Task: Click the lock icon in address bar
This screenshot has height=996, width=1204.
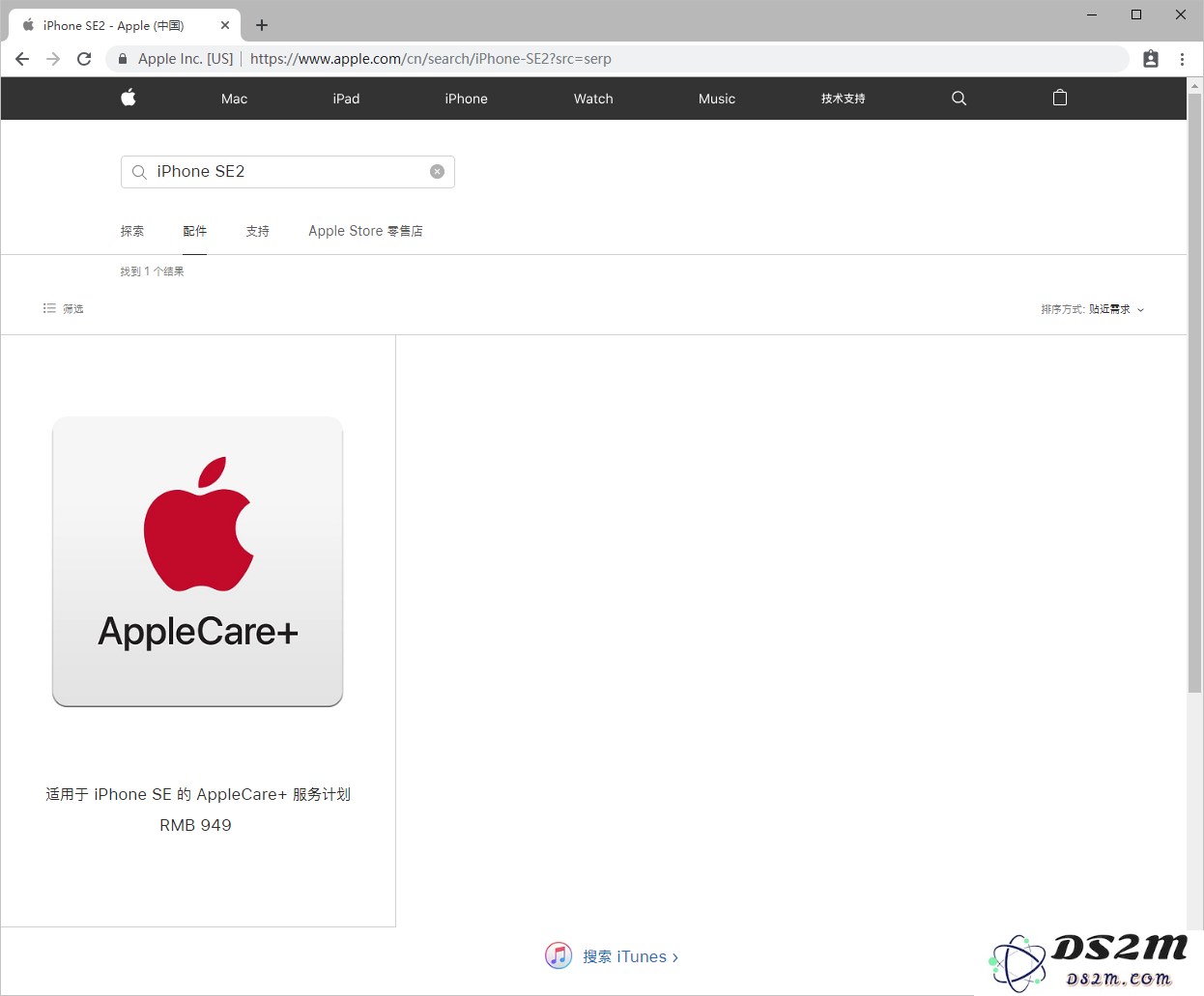Action: click(123, 59)
